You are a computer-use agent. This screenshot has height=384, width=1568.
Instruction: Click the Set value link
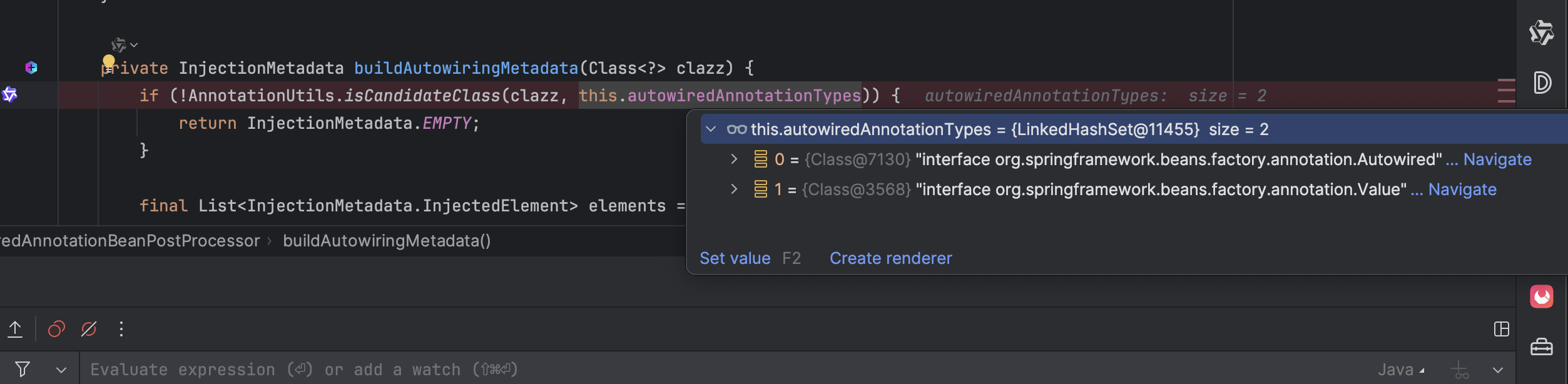(735, 258)
